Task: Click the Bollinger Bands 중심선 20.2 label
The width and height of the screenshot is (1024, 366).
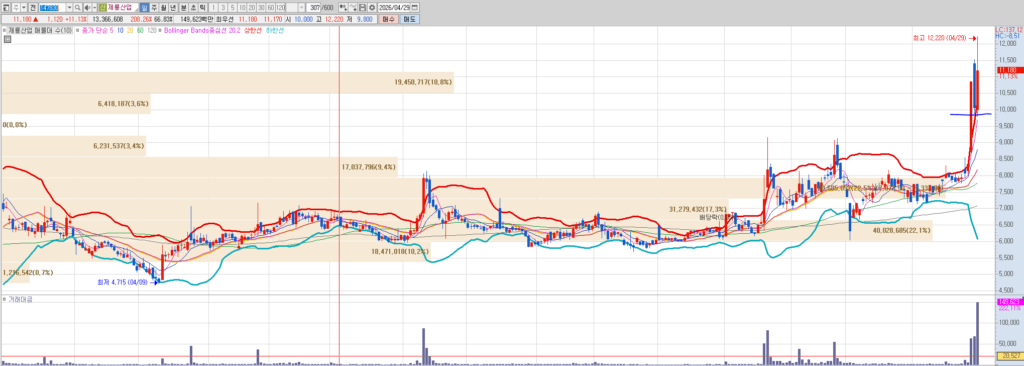Action: [x=202, y=30]
